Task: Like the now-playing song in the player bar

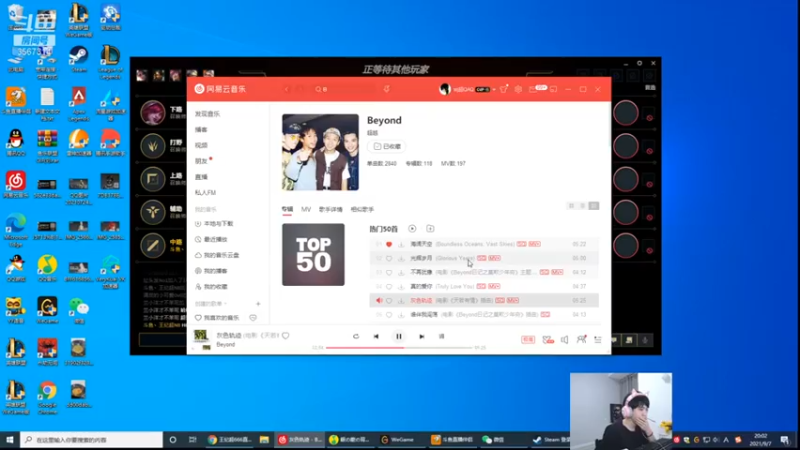Action: (286, 335)
